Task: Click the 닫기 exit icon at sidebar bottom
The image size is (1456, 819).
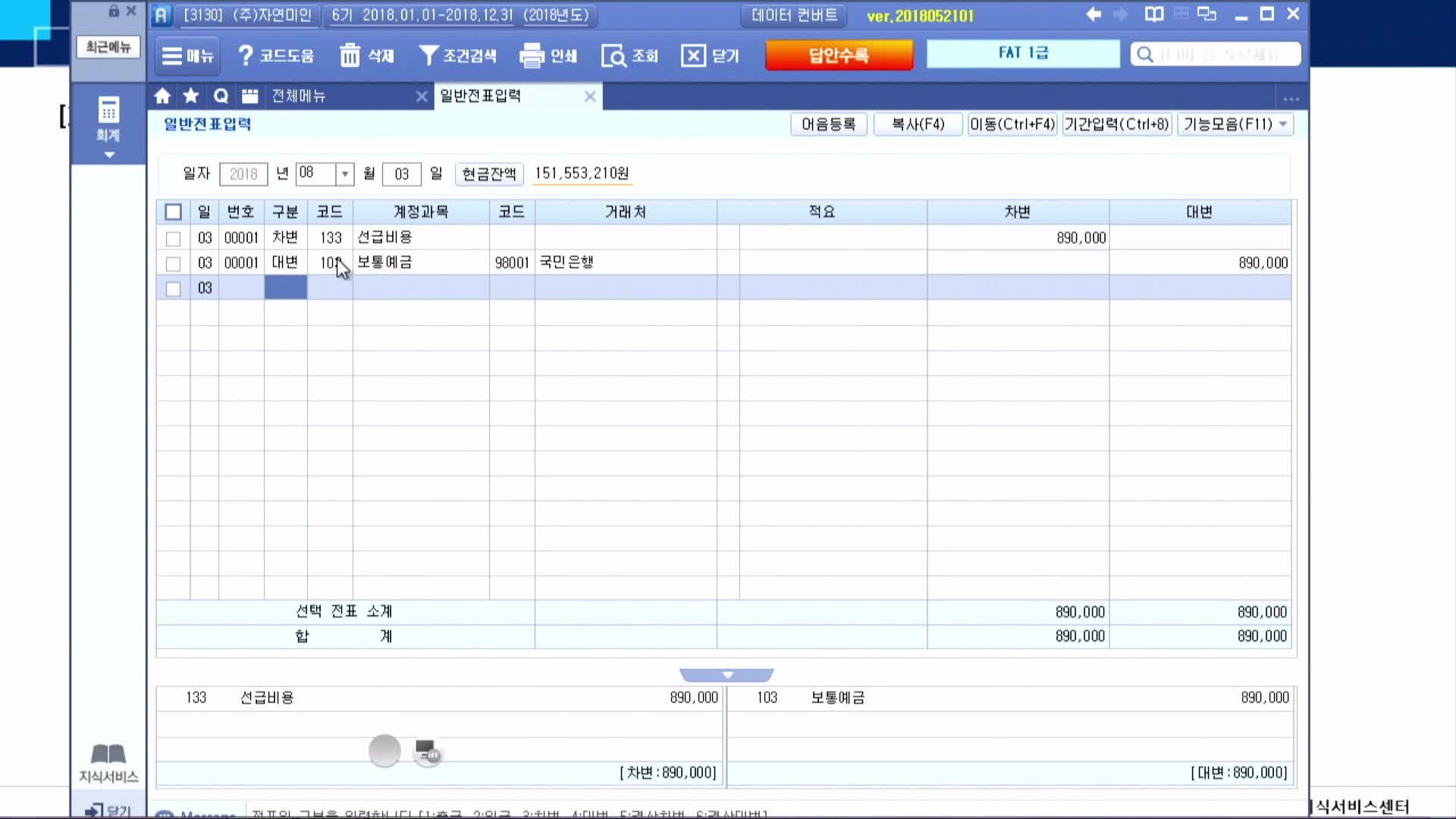Action: click(108, 810)
